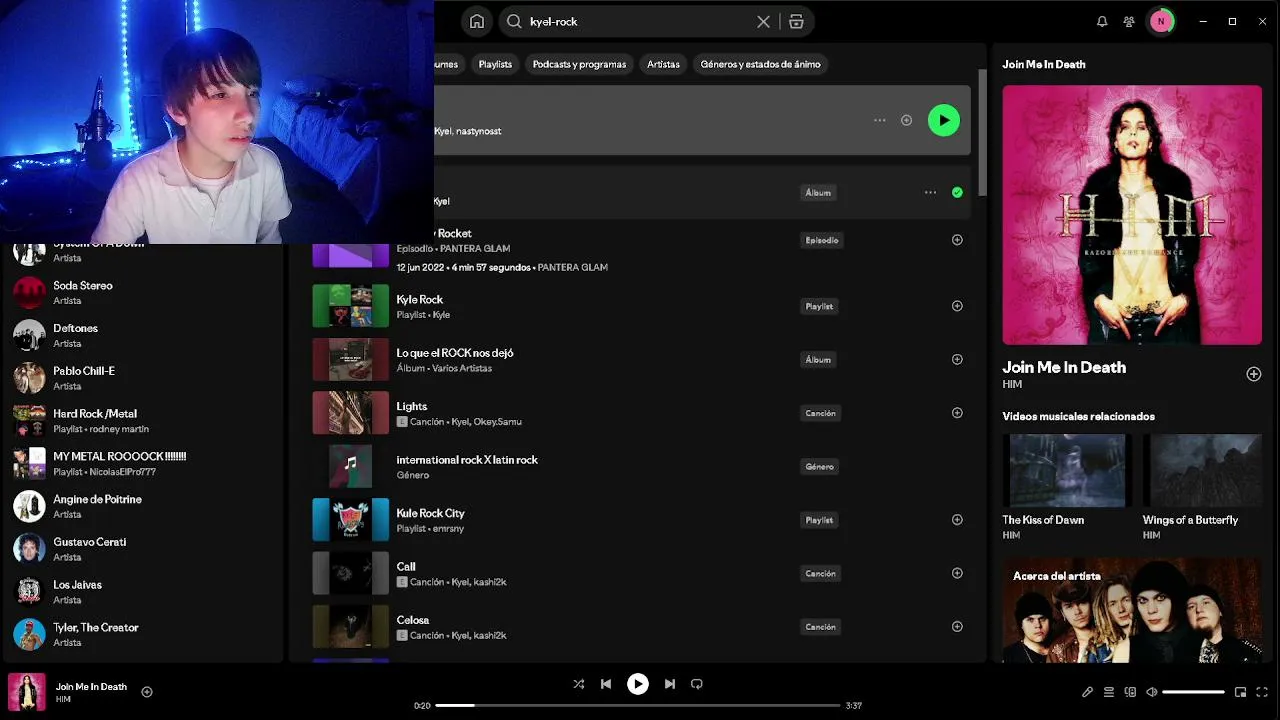
Task: Open Pablo Chill-E in the library
Action: pos(142,378)
